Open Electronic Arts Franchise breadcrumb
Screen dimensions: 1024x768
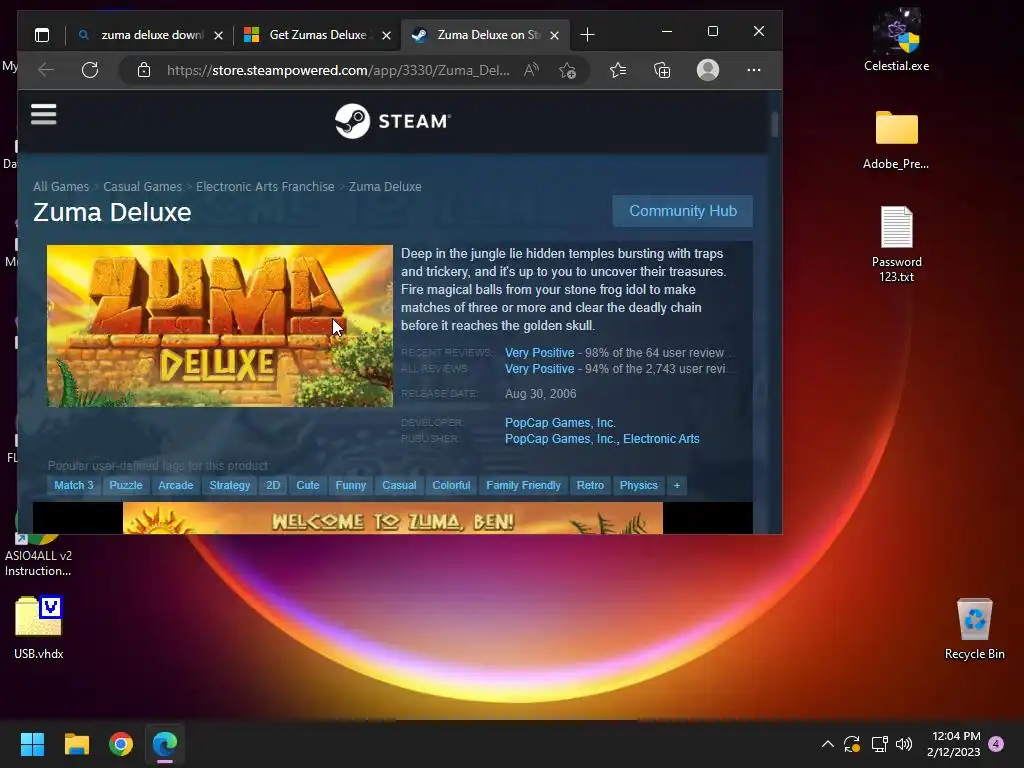pos(265,187)
